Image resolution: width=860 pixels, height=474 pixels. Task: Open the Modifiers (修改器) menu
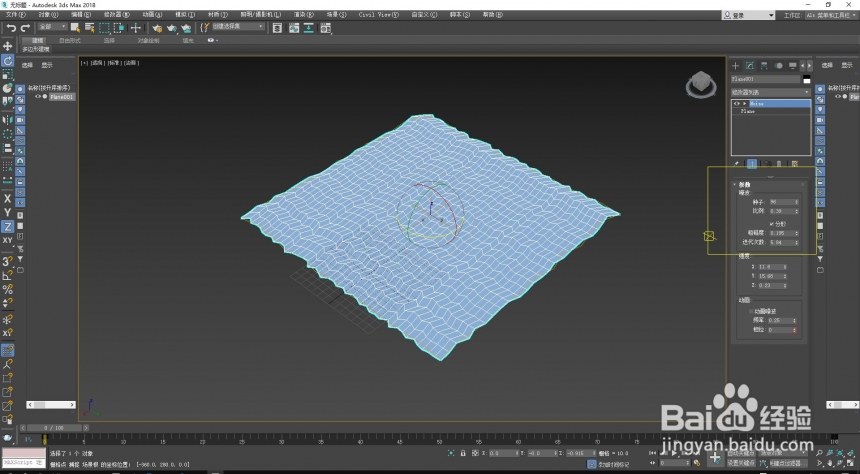[117, 15]
